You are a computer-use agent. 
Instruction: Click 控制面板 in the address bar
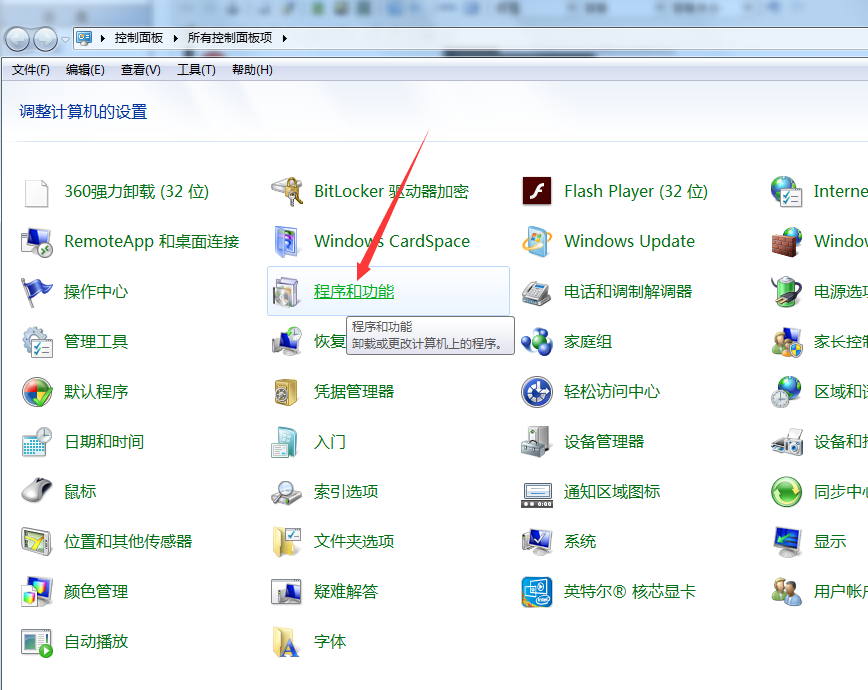coord(139,38)
